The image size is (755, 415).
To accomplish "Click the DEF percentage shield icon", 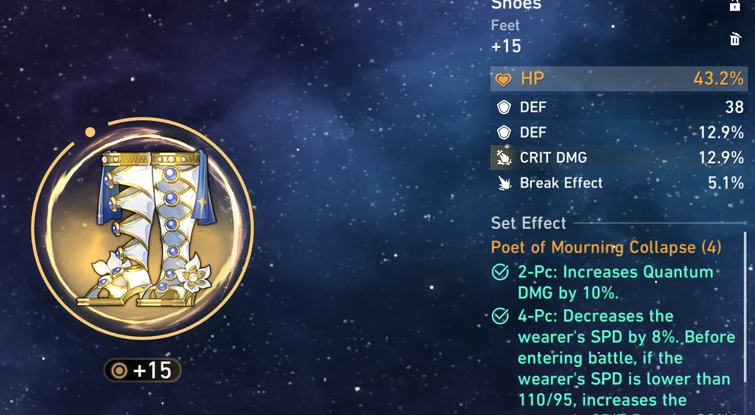I will [x=504, y=132].
